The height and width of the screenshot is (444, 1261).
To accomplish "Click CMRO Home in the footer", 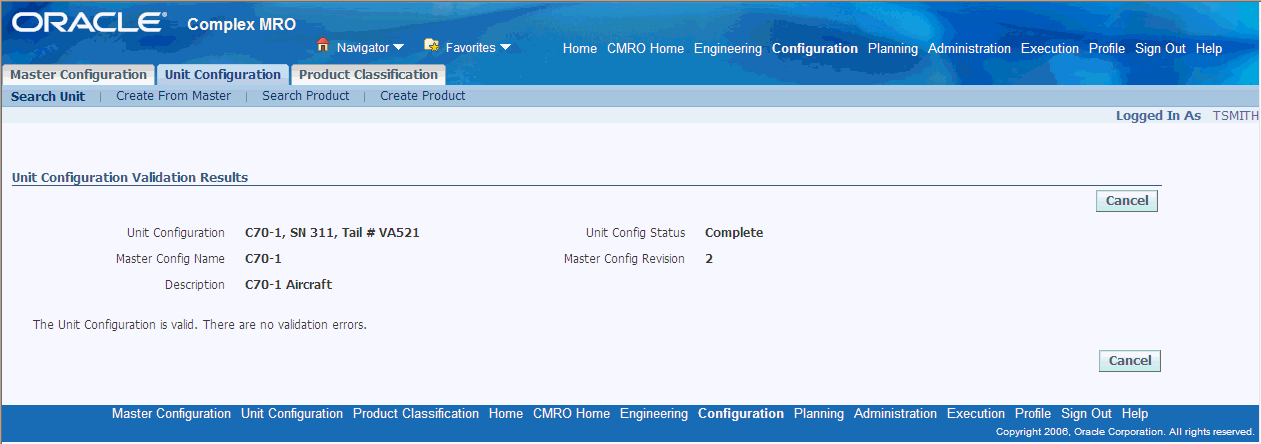I will point(571,414).
